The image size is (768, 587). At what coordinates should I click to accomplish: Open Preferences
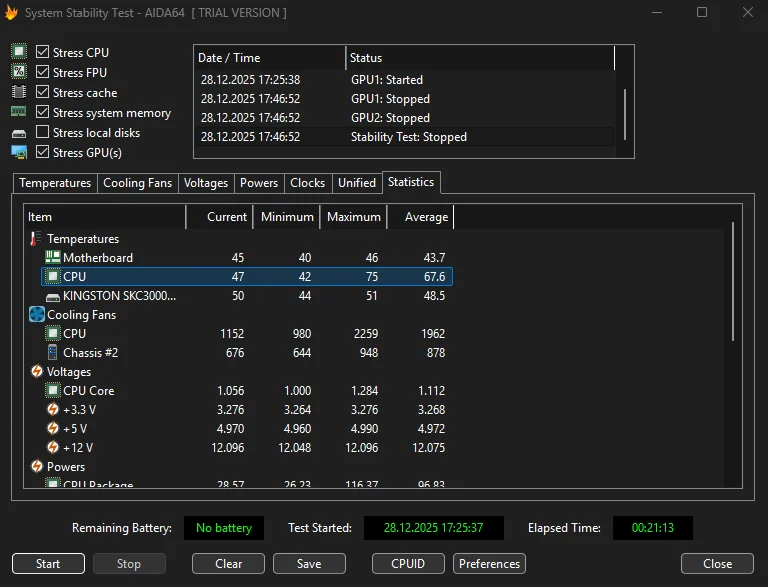point(489,563)
